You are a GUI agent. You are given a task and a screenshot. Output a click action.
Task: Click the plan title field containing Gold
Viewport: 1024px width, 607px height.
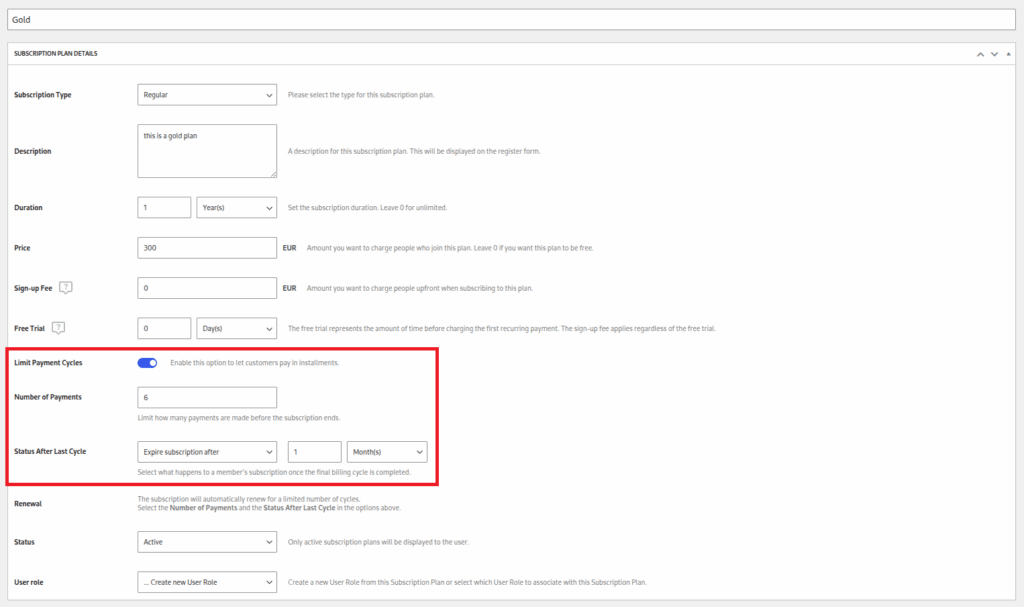[x=511, y=20]
